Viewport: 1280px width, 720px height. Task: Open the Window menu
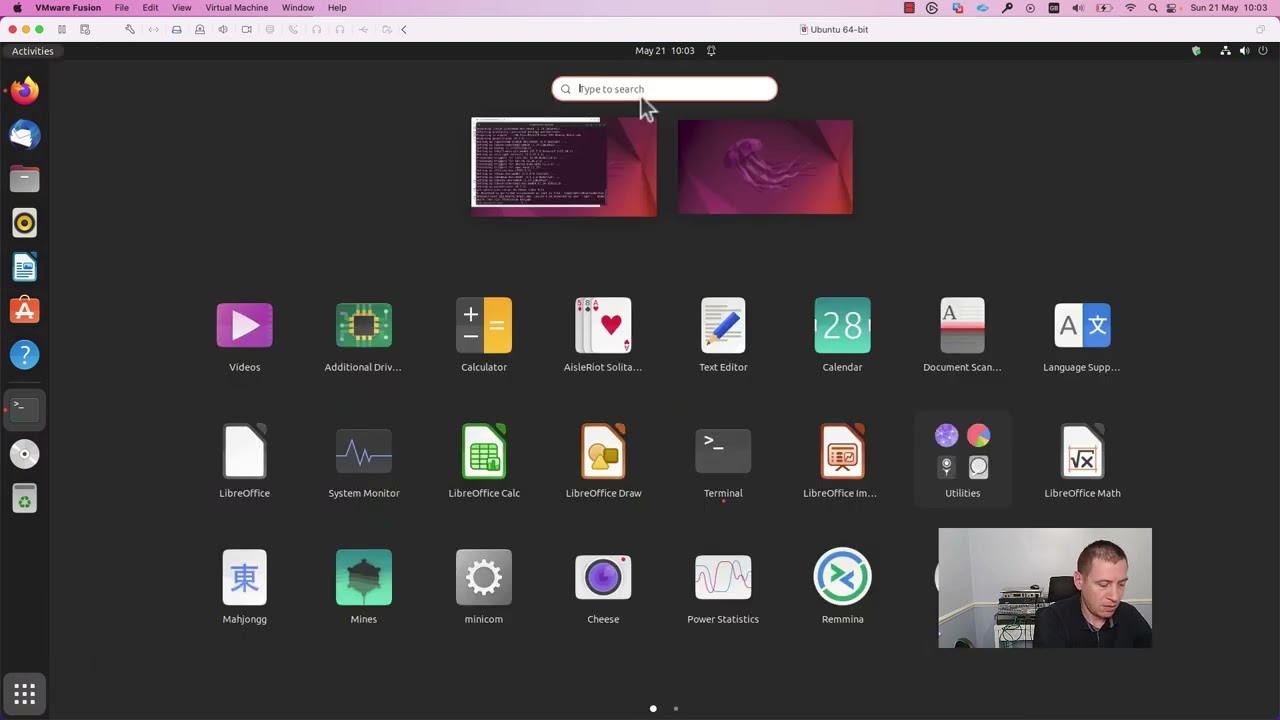[x=298, y=8]
